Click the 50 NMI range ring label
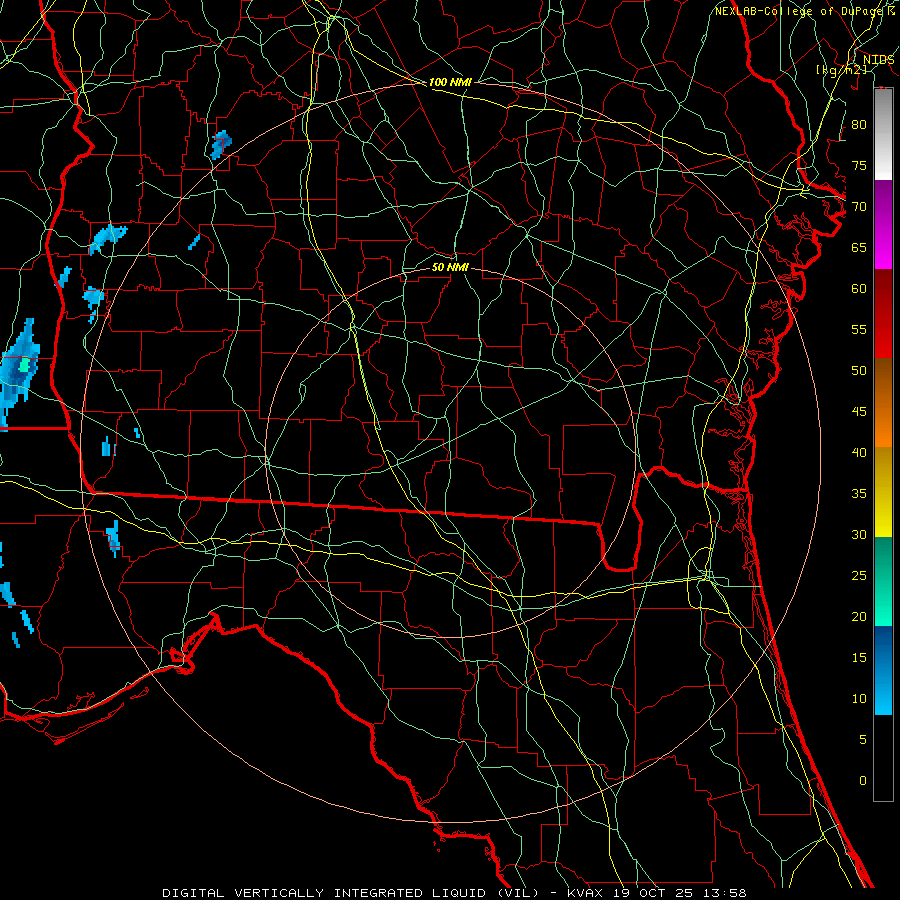 point(450,267)
